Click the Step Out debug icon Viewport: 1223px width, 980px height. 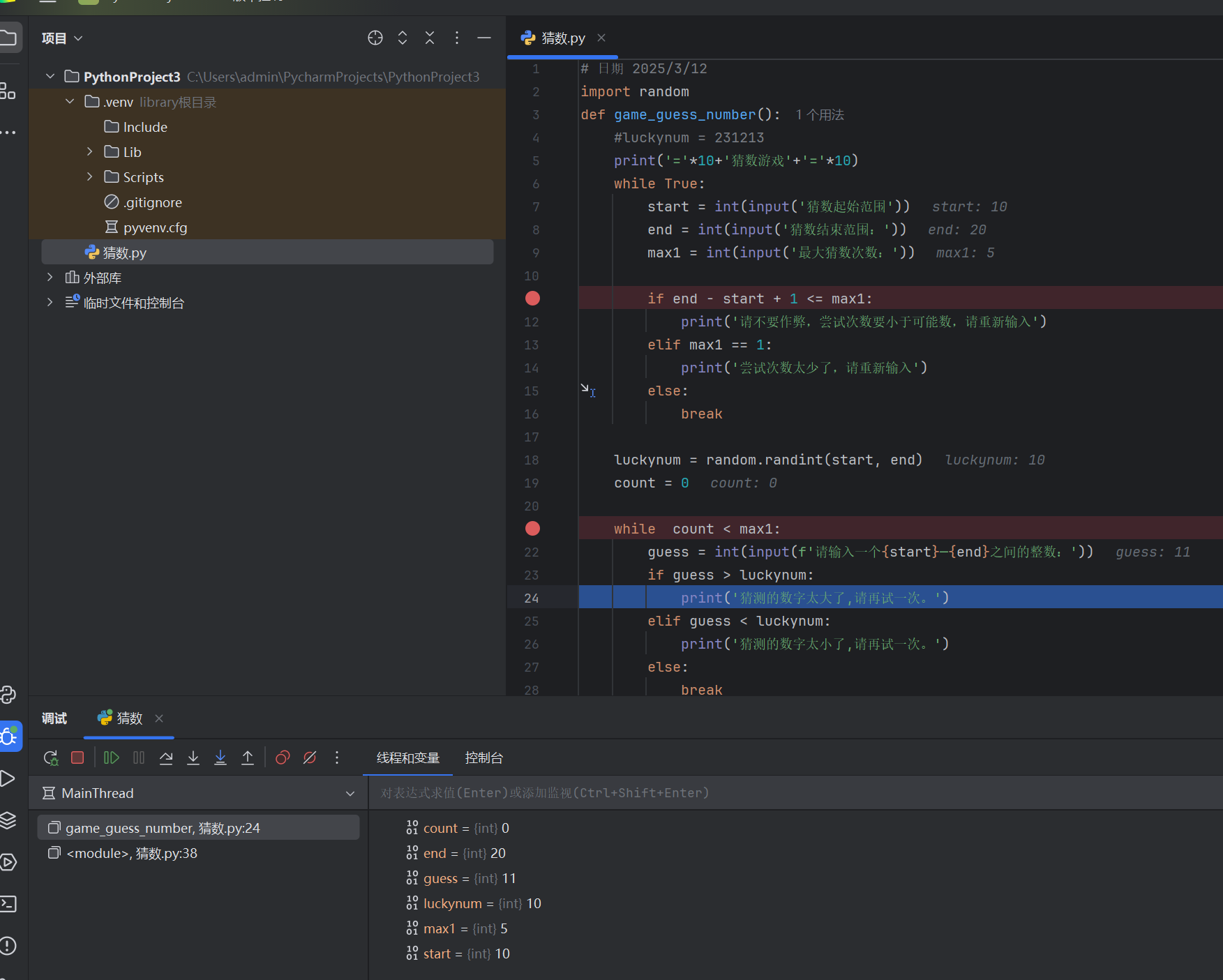point(248,757)
